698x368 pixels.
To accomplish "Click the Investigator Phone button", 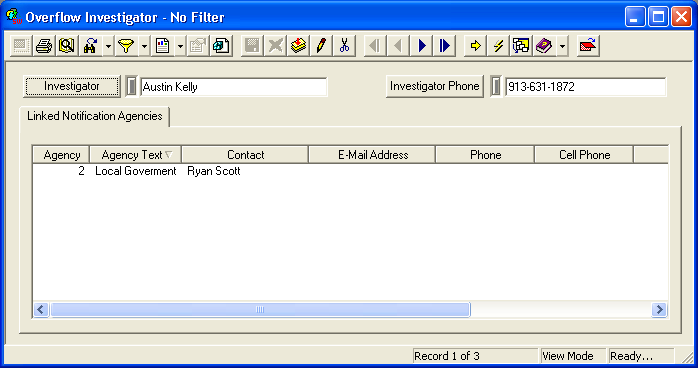I will point(434,86).
